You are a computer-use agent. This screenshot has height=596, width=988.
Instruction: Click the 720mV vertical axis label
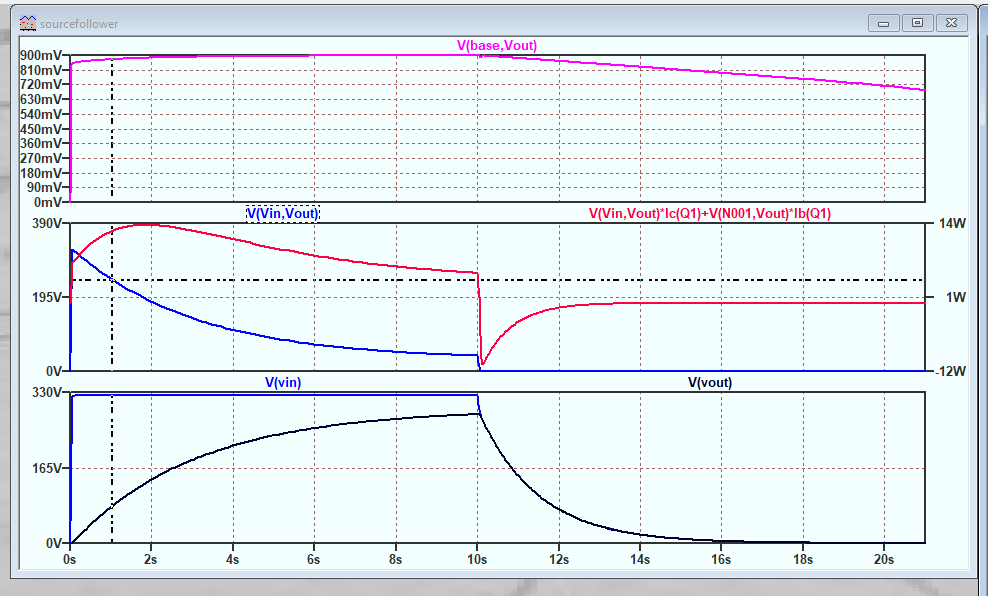pyautogui.click(x=41, y=84)
